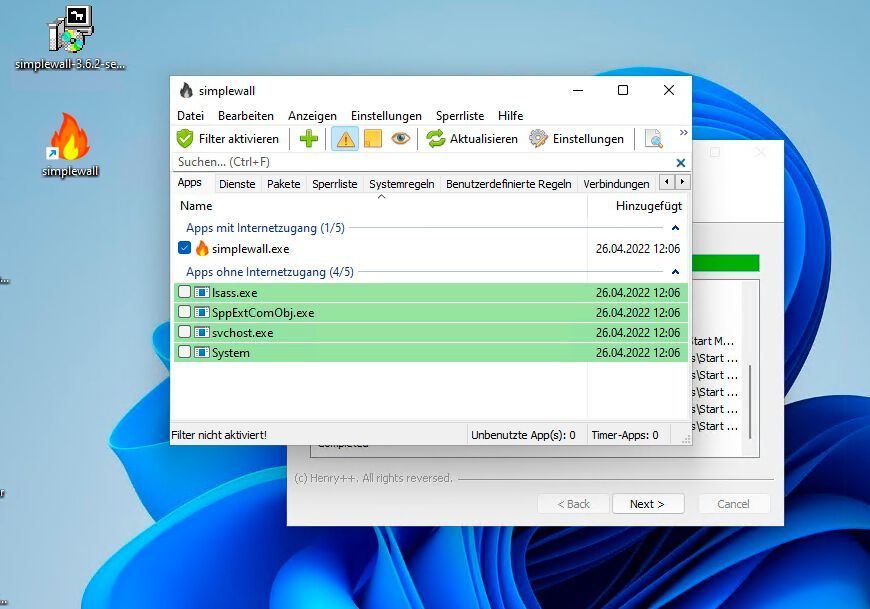This screenshot has height=609, width=870.
Task: Open Einstellungen via the gear toolbar icon
Action: [x=577, y=138]
